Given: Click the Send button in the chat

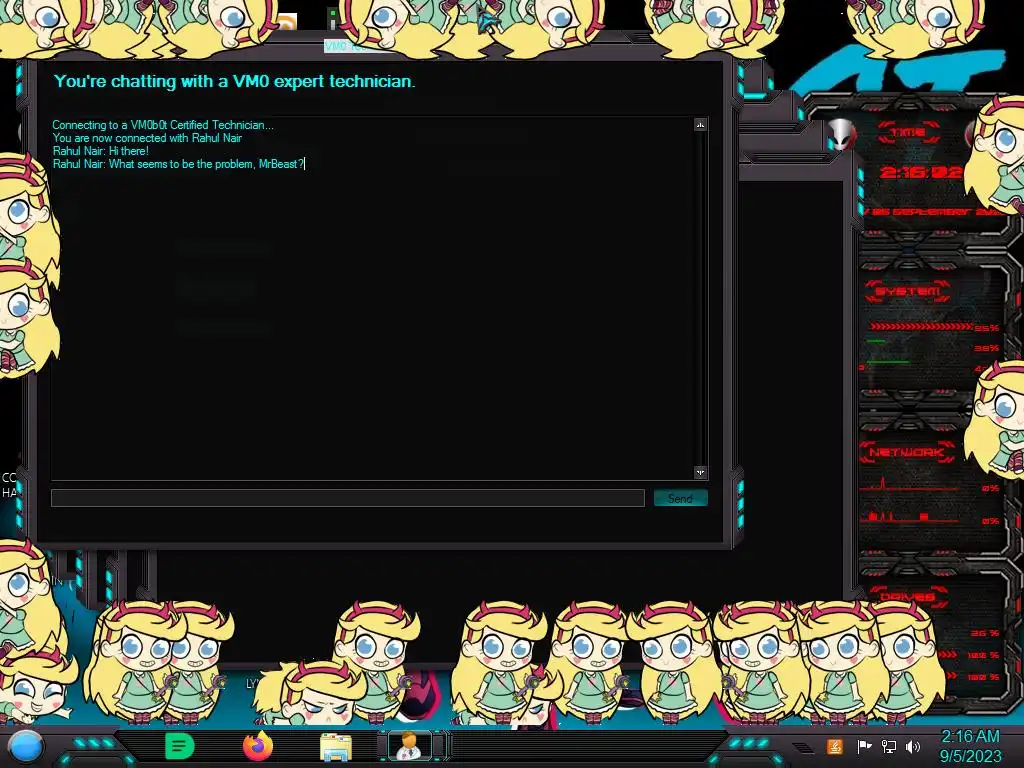Looking at the screenshot, I should pos(680,498).
